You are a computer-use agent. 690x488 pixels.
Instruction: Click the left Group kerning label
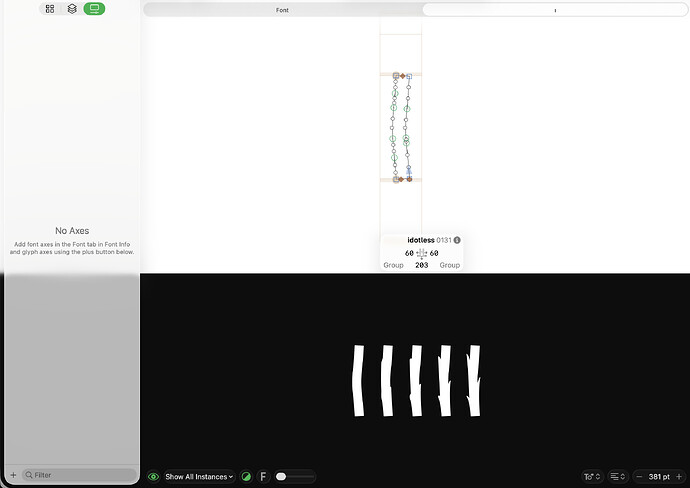393,265
